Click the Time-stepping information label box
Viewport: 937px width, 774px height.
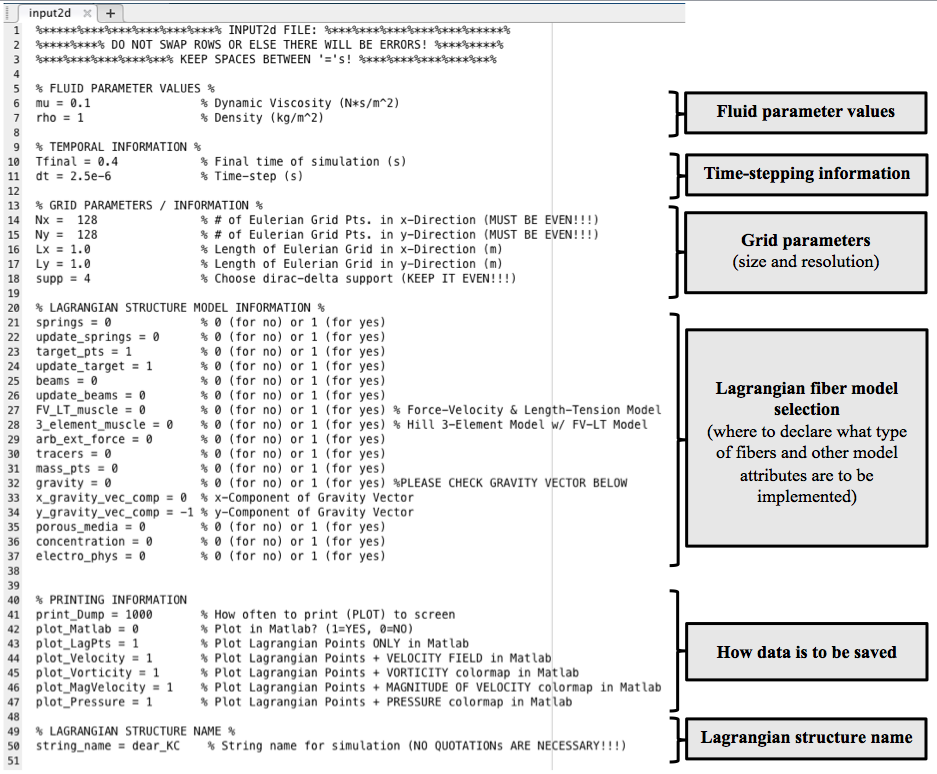pos(805,174)
